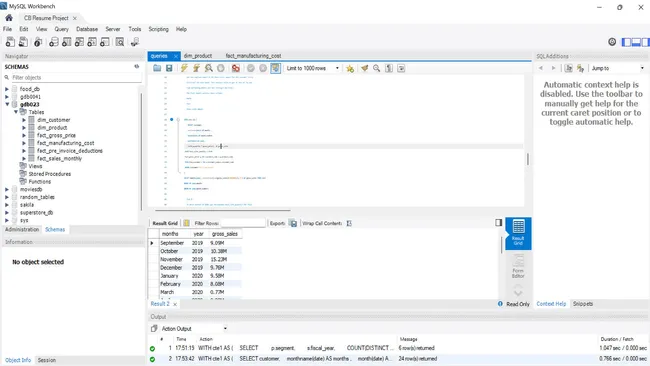Commit transaction check icon in editor toolbar
Viewport: 650px width, 366px height.
click(251, 68)
